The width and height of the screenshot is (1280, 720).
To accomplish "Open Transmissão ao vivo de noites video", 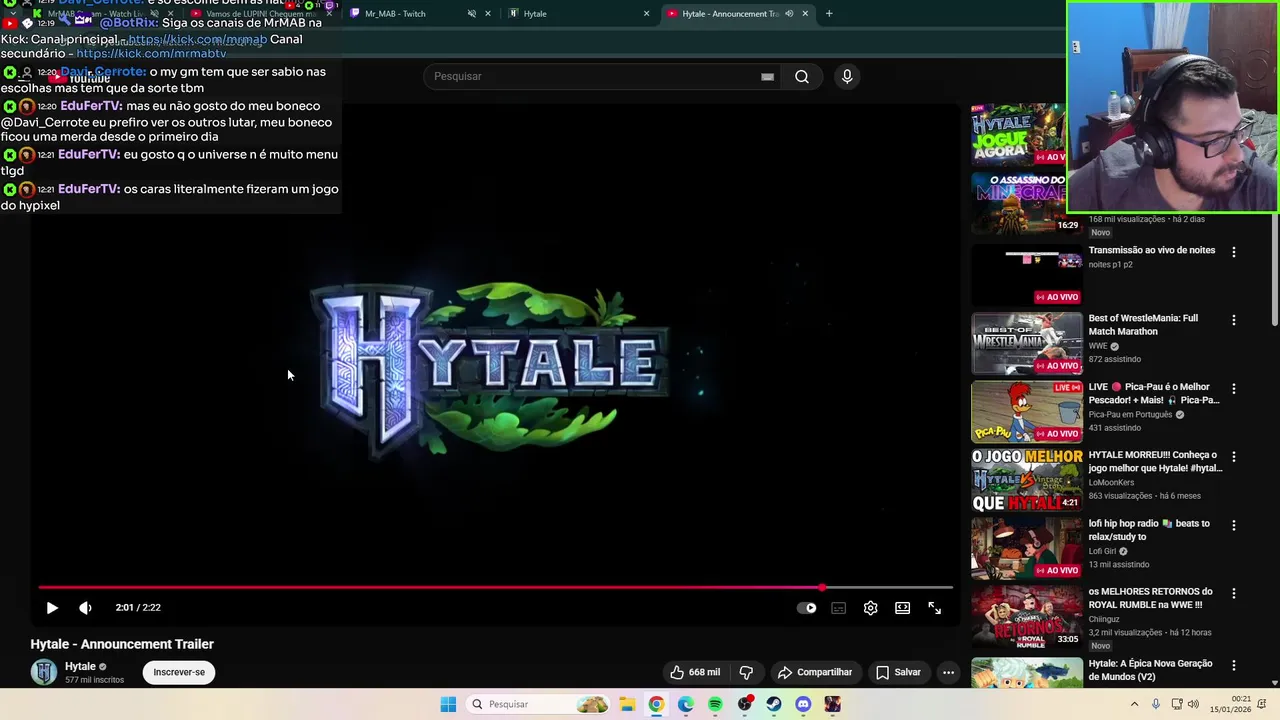I will [x=1151, y=250].
